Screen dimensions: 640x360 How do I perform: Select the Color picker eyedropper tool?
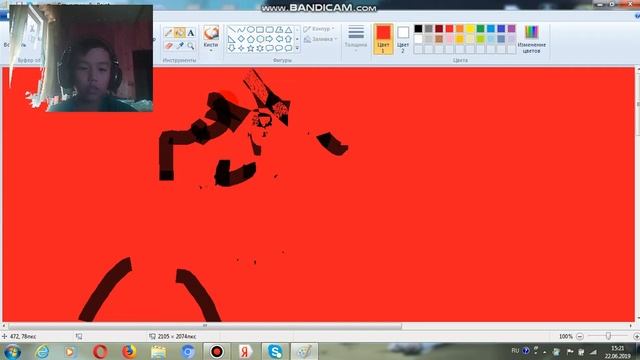(x=179, y=46)
